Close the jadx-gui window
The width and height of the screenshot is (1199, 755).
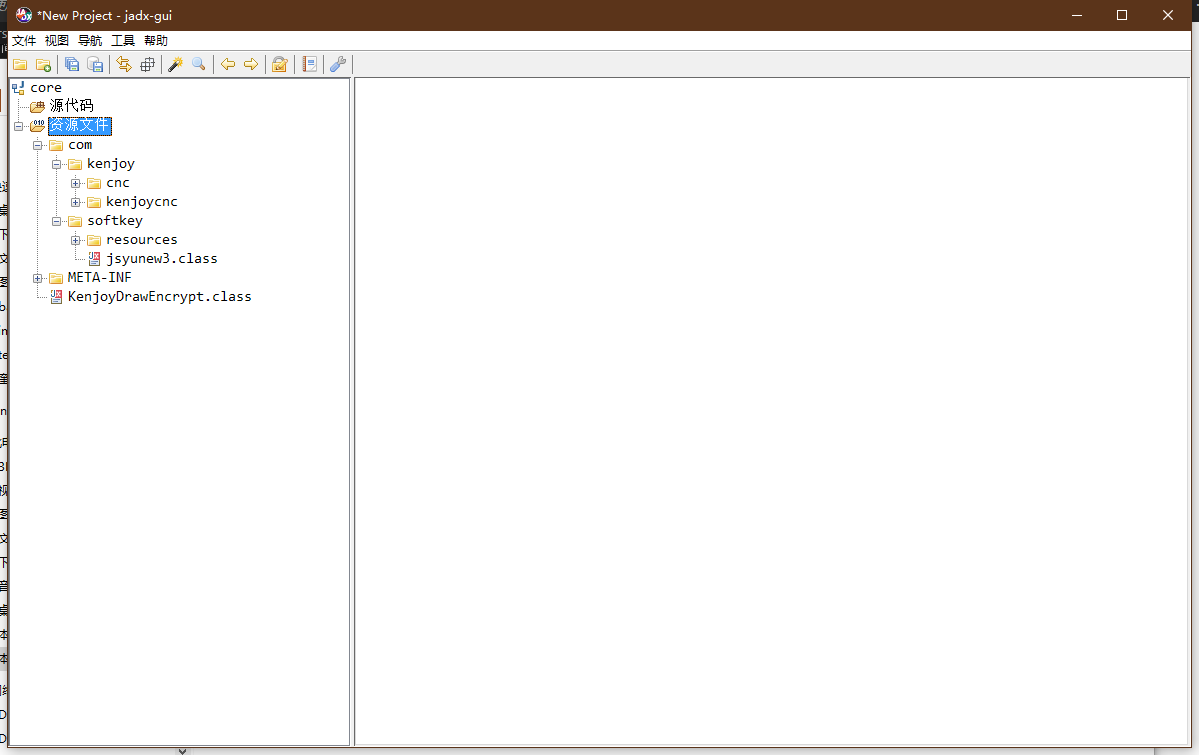[1168, 15]
